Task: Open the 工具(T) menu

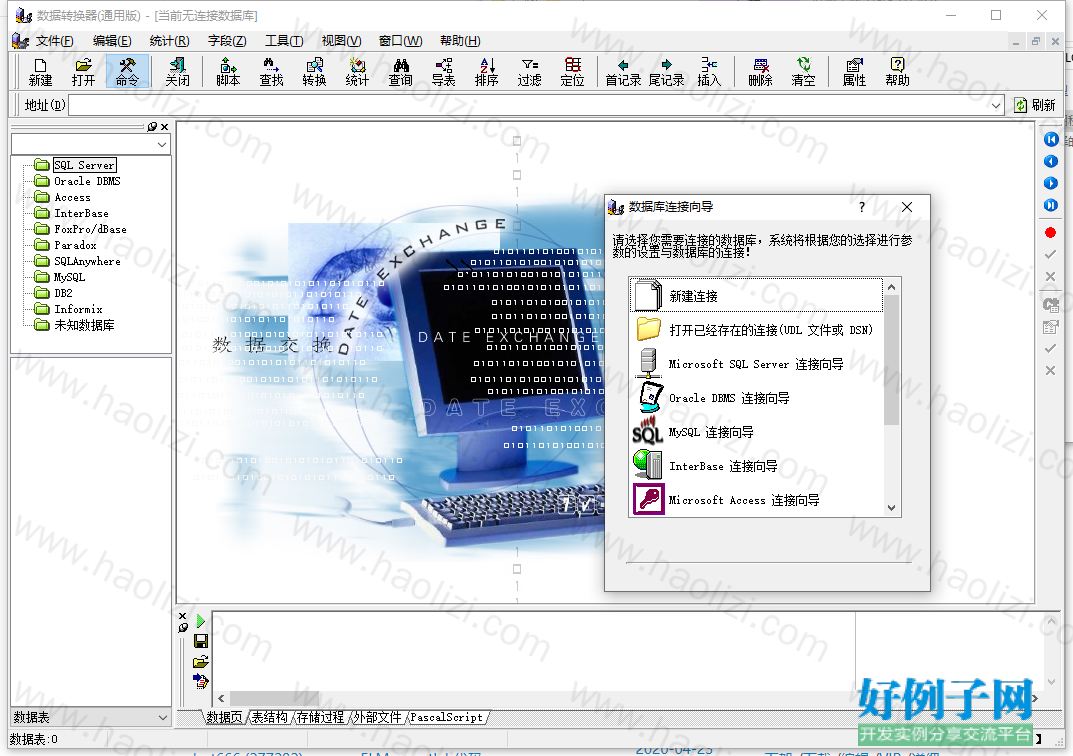Action: coord(284,41)
